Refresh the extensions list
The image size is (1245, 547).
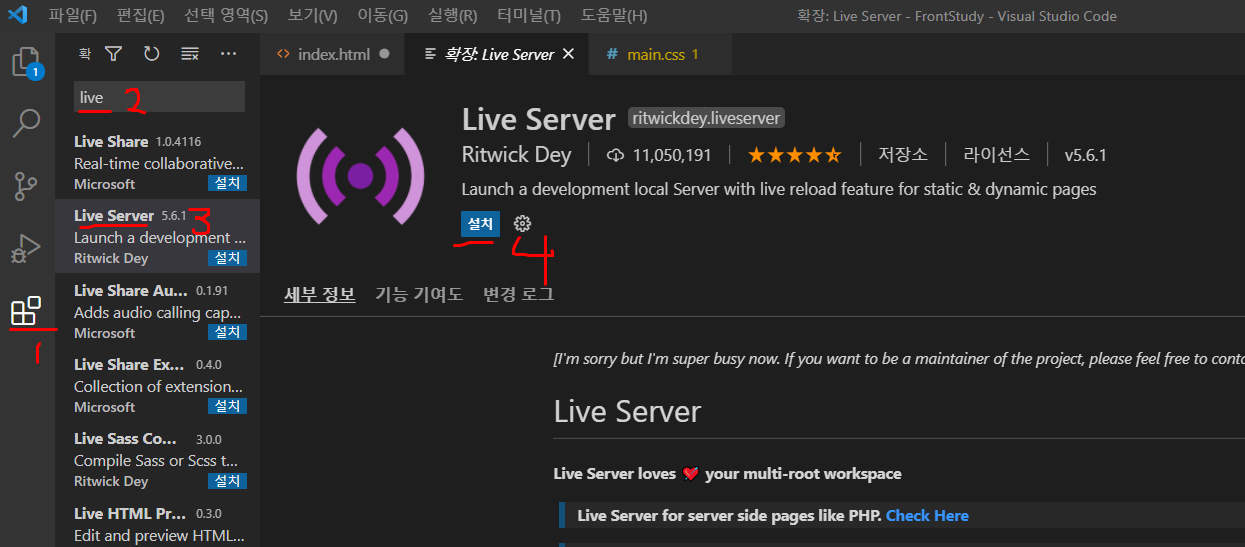pyautogui.click(x=152, y=53)
